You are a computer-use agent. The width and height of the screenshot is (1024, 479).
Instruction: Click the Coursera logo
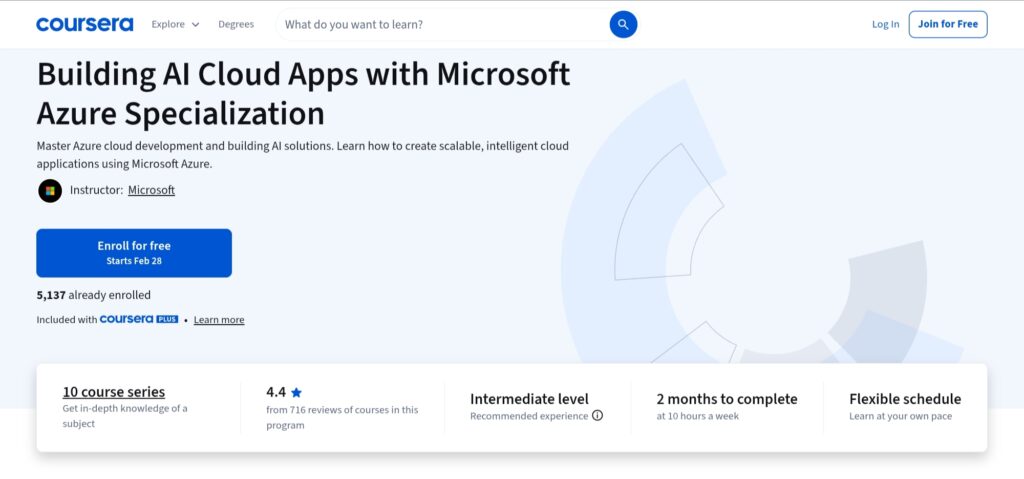85,24
